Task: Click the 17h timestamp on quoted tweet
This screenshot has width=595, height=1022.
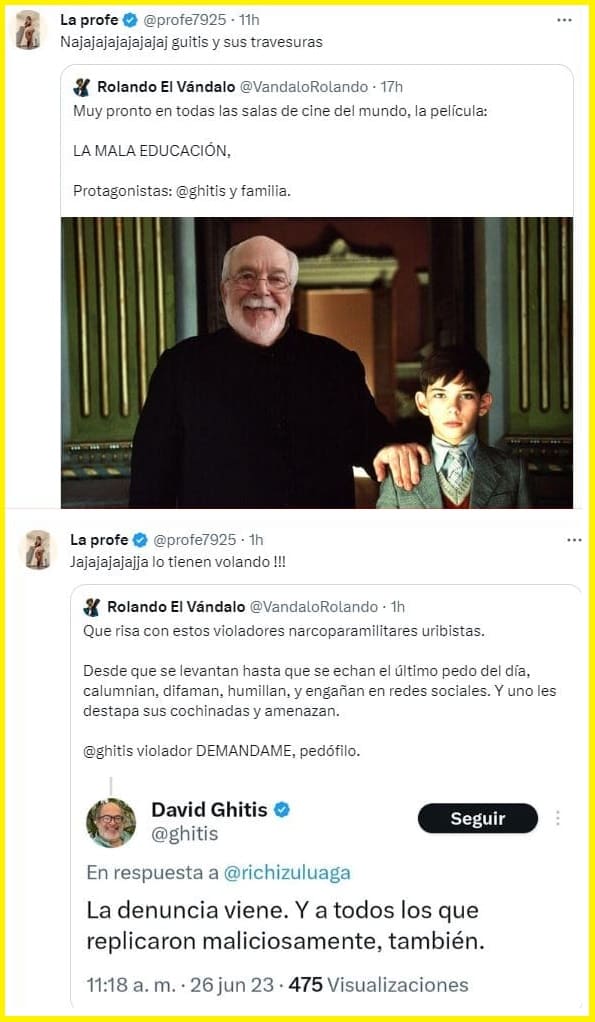Action: (391, 86)
